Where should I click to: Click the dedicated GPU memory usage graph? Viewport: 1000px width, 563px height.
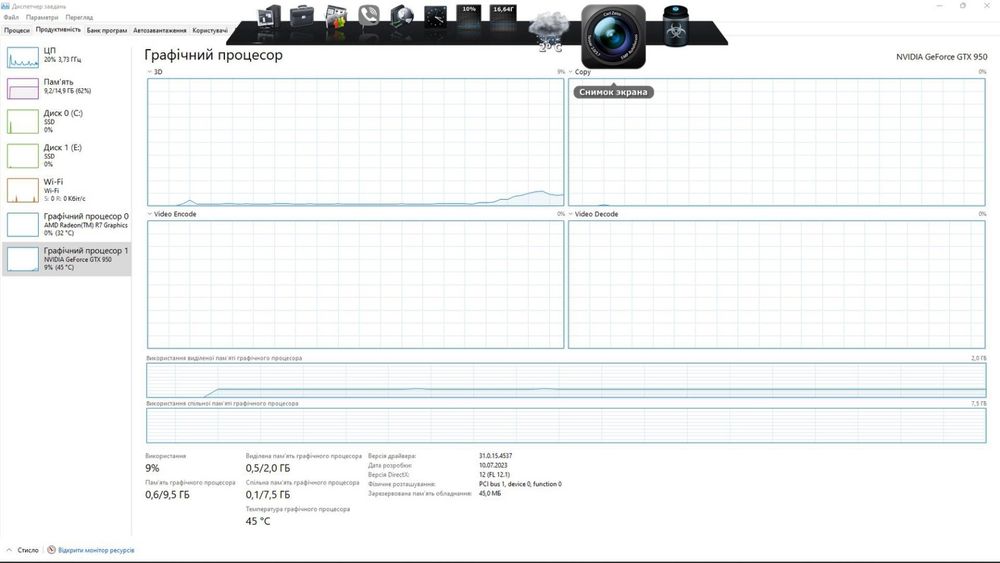click(x=566, y=380)
